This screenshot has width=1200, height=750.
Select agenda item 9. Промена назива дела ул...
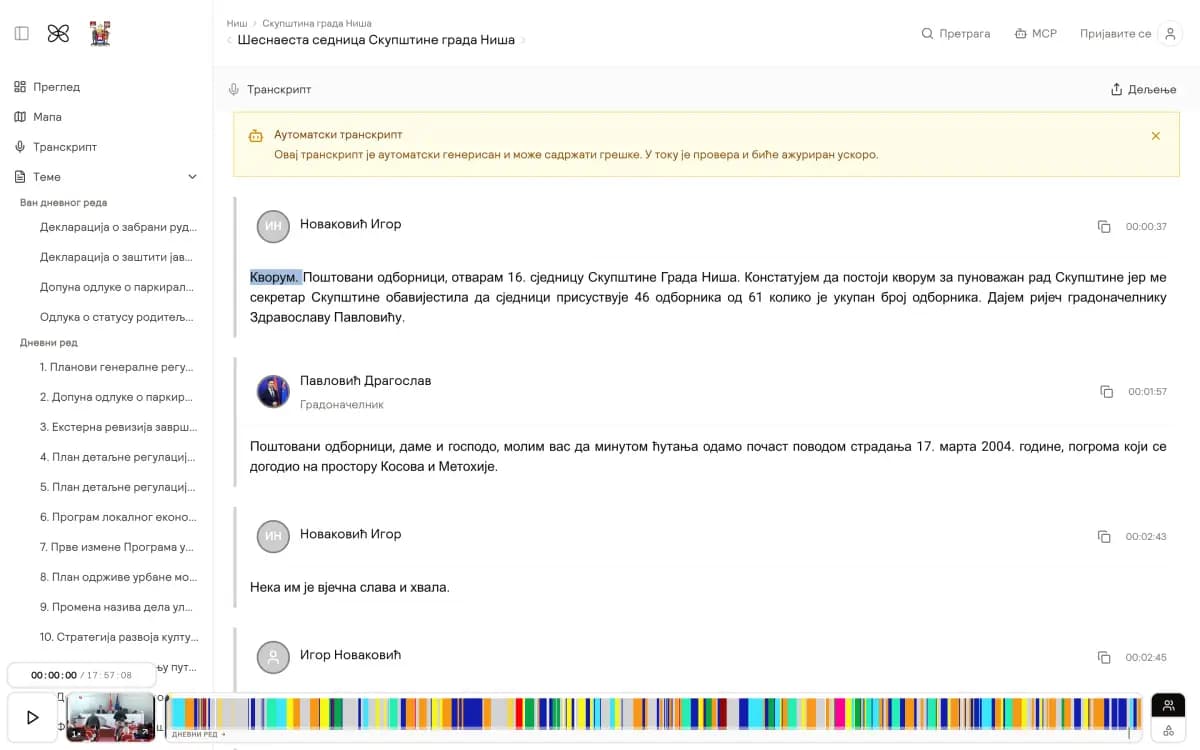[x=117, y=607]
